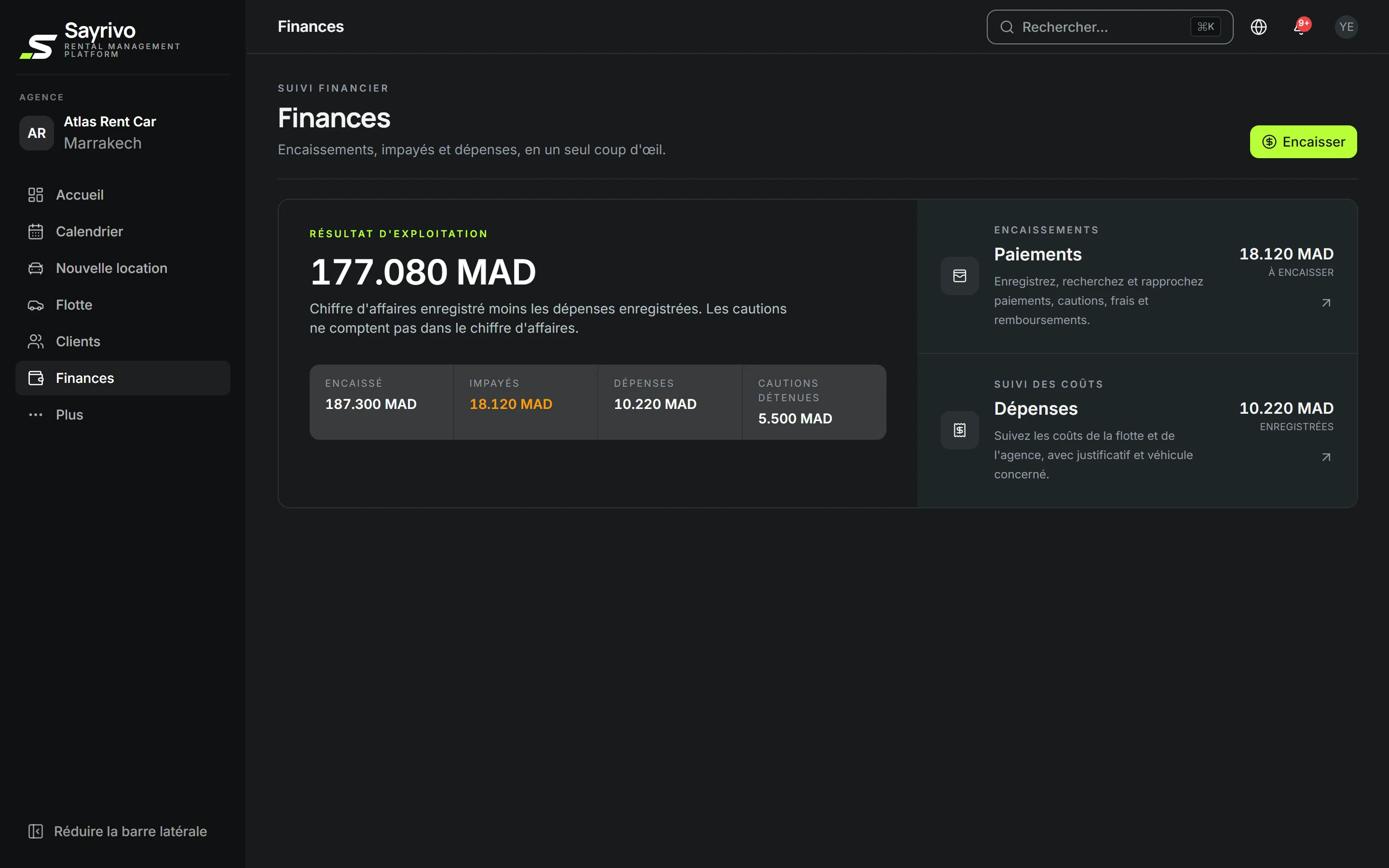This screenshot has height=868, width=1389.
Task: Click the Encaissé 187.300 MAD tile
Action: click(381, 402)
